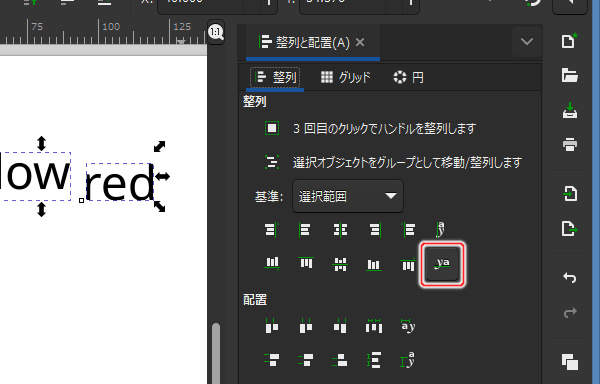The width and height of the screenshot is (600, 384).
Task: Close the 整列と配置(A) panel tab
Action: [360, 42]
